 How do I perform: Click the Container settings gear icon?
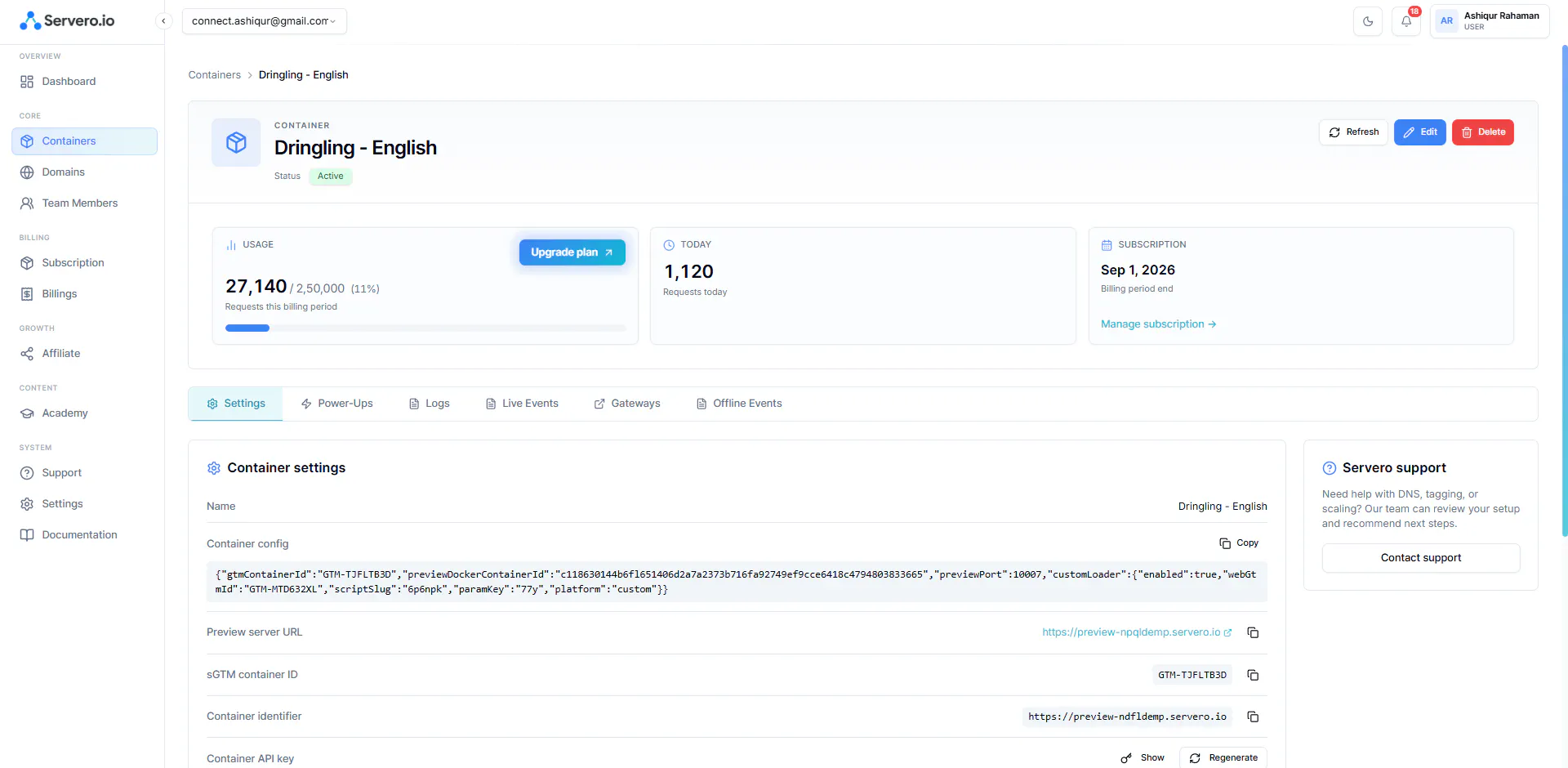tap(214, 468)
